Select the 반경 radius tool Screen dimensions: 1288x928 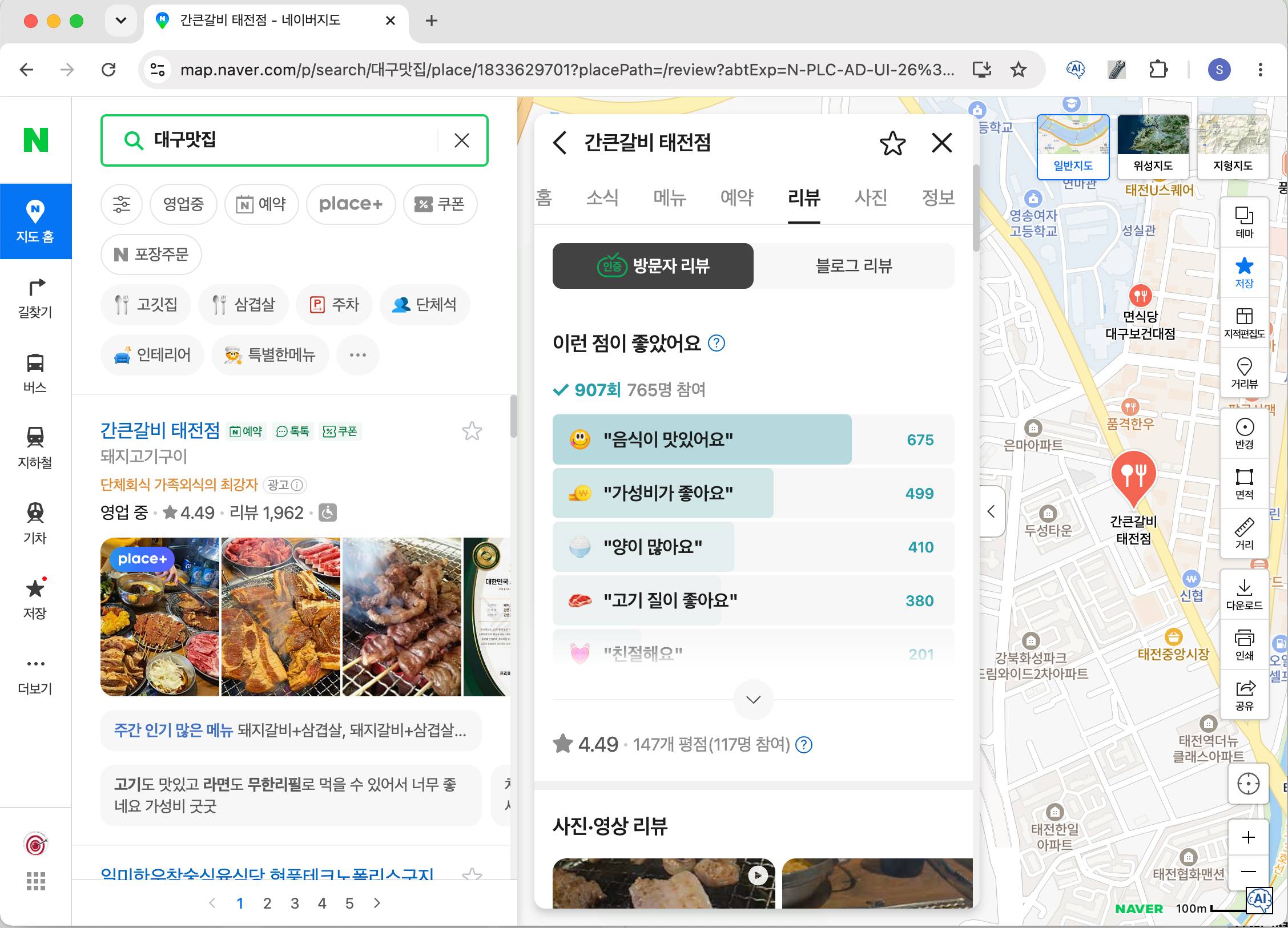pos(1245,434)
